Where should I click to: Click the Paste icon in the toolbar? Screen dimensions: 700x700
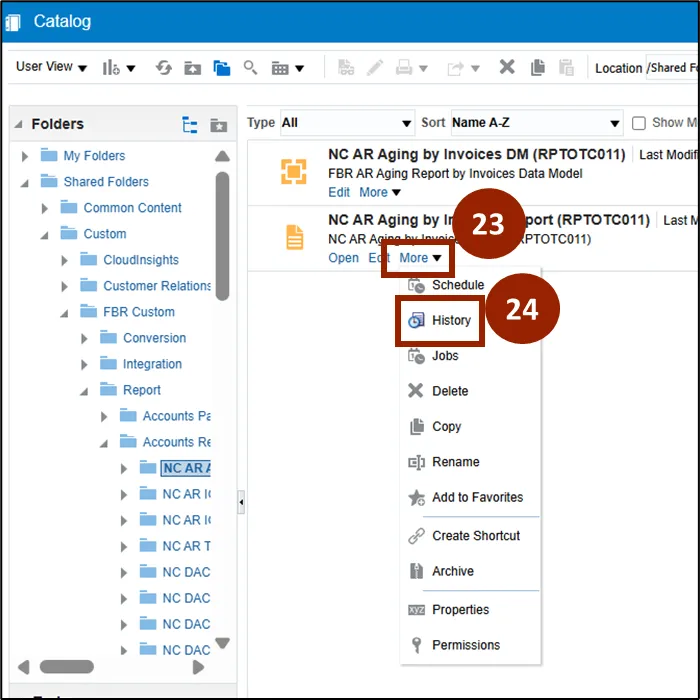pos(566,67)
